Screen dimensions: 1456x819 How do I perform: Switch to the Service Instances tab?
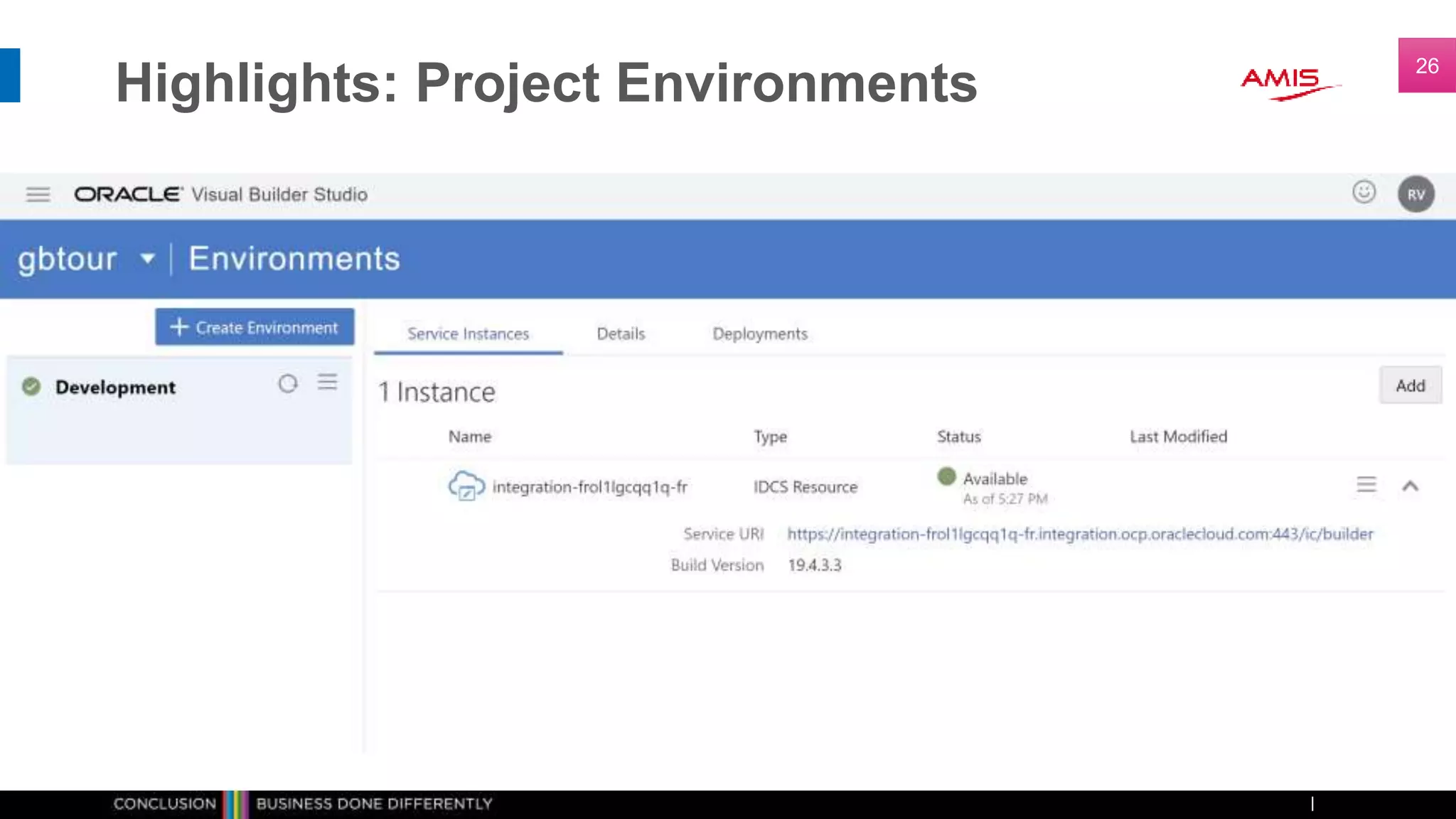pos(468,334)
